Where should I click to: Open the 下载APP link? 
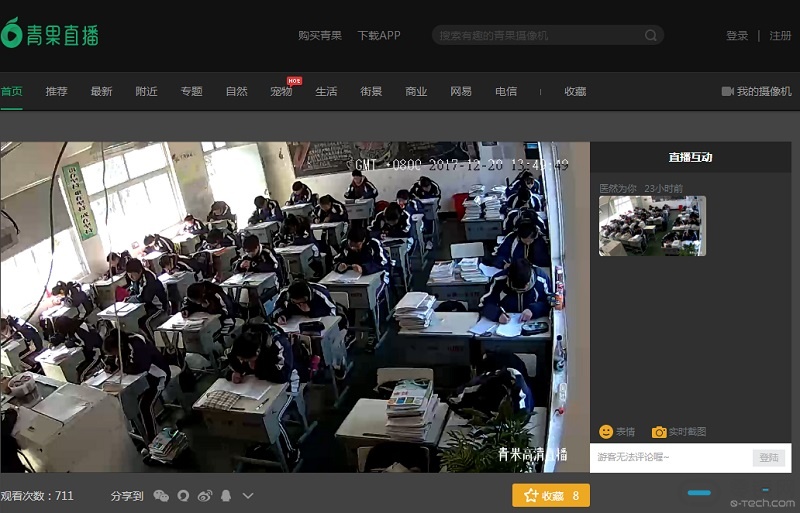379,35
